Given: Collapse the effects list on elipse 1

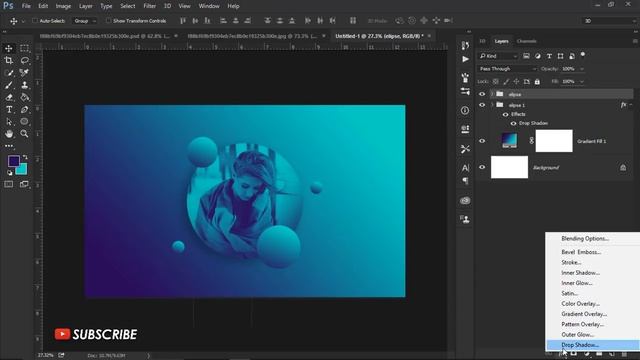Looking at the screenshot, I should coord(631,105).
